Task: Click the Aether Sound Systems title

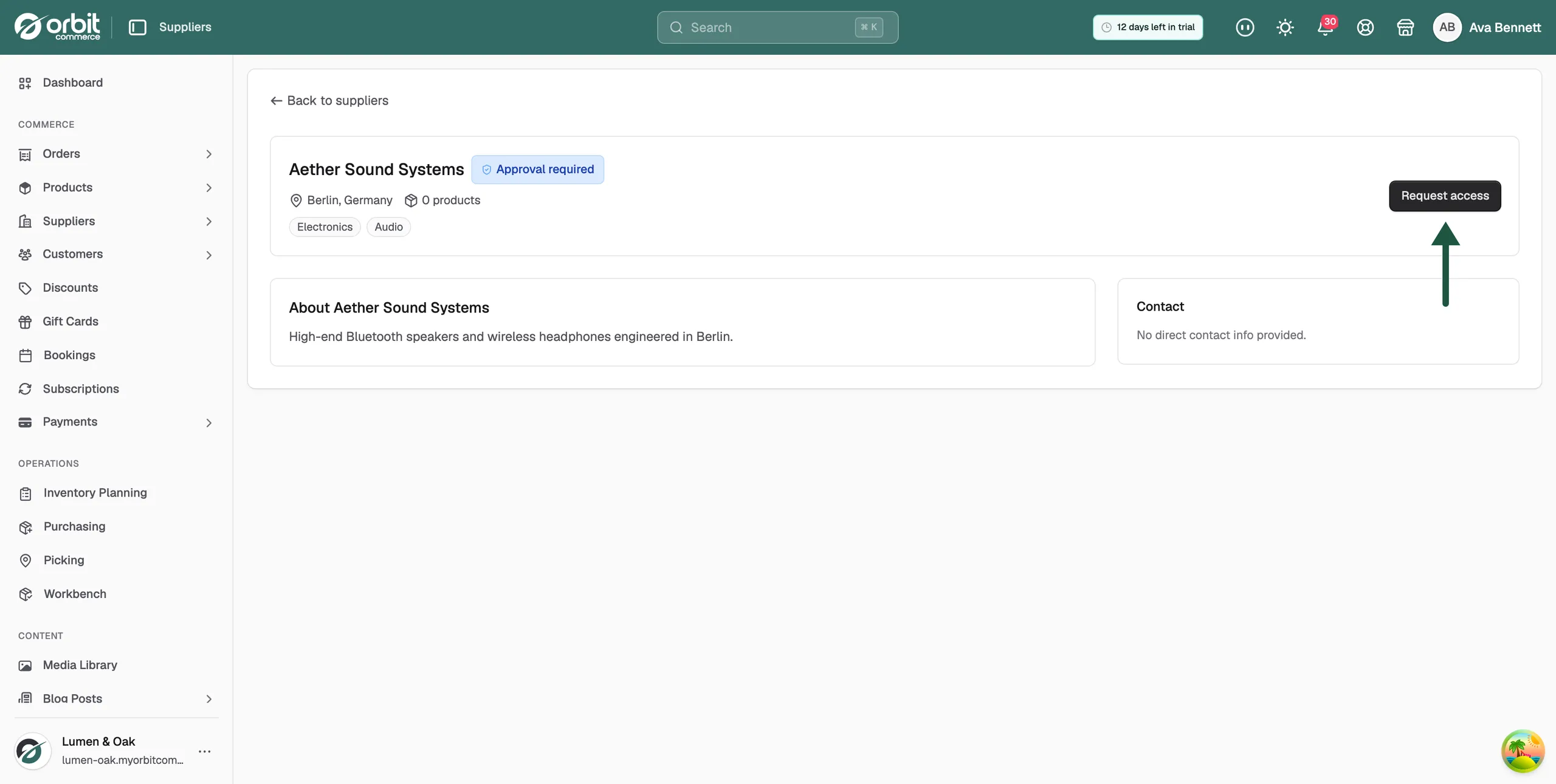Action: 376,169
